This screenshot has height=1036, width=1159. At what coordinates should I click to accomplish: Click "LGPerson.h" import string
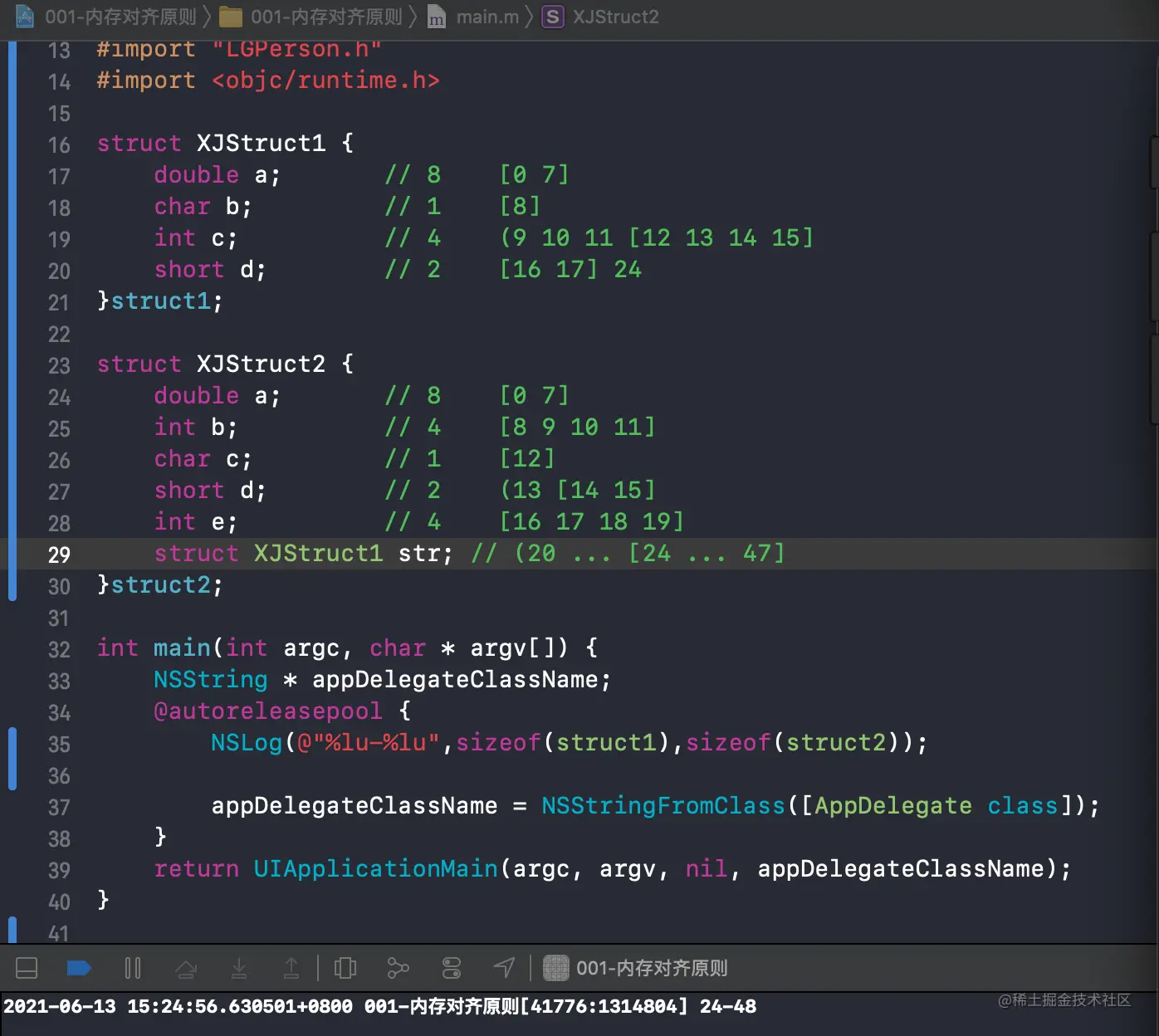coord(296,49)
